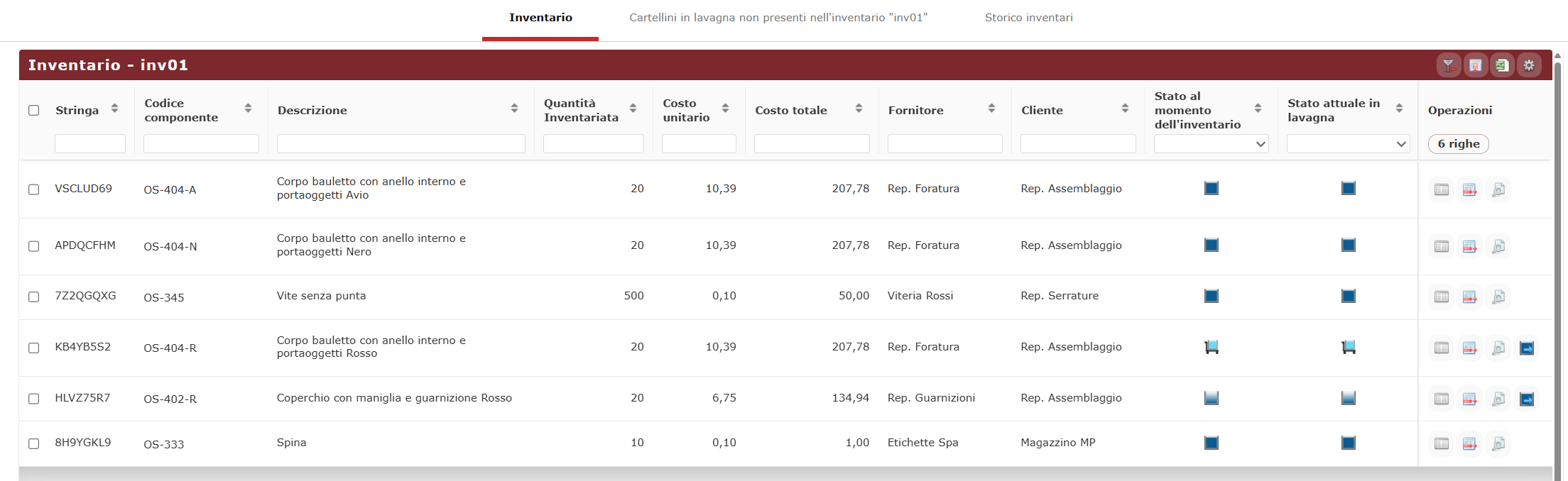Screen dimensions: 1568x481
Task: Open the Stato al momento dell'inventario filter dropdown
Action: coord(1212,144)
